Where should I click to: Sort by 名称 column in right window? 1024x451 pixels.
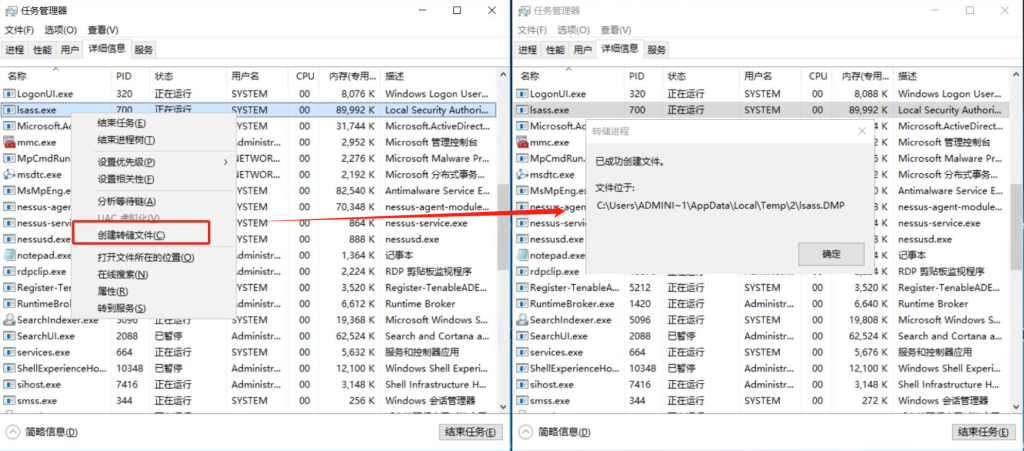[569, 76]
